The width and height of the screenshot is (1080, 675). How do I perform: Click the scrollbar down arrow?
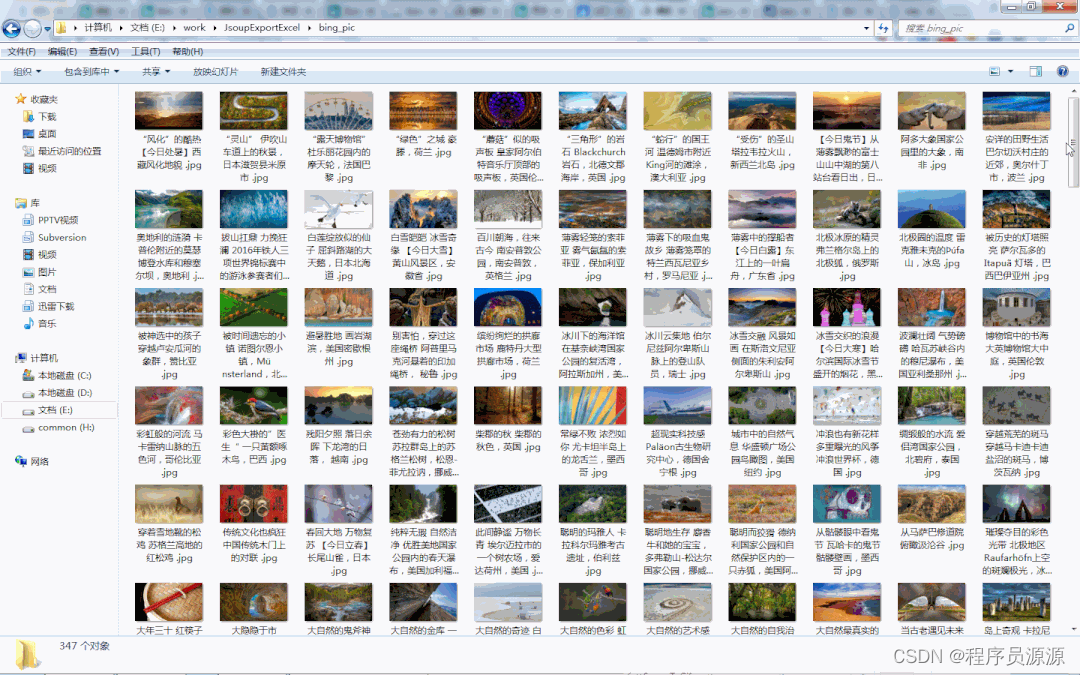click(1073, 629)
